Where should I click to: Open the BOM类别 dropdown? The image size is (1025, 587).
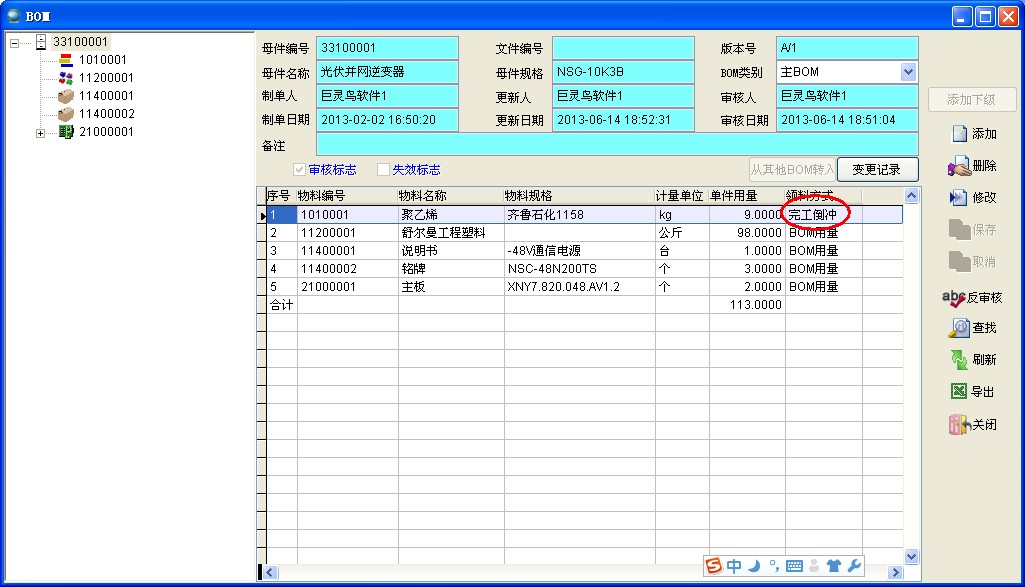(908, 72)
